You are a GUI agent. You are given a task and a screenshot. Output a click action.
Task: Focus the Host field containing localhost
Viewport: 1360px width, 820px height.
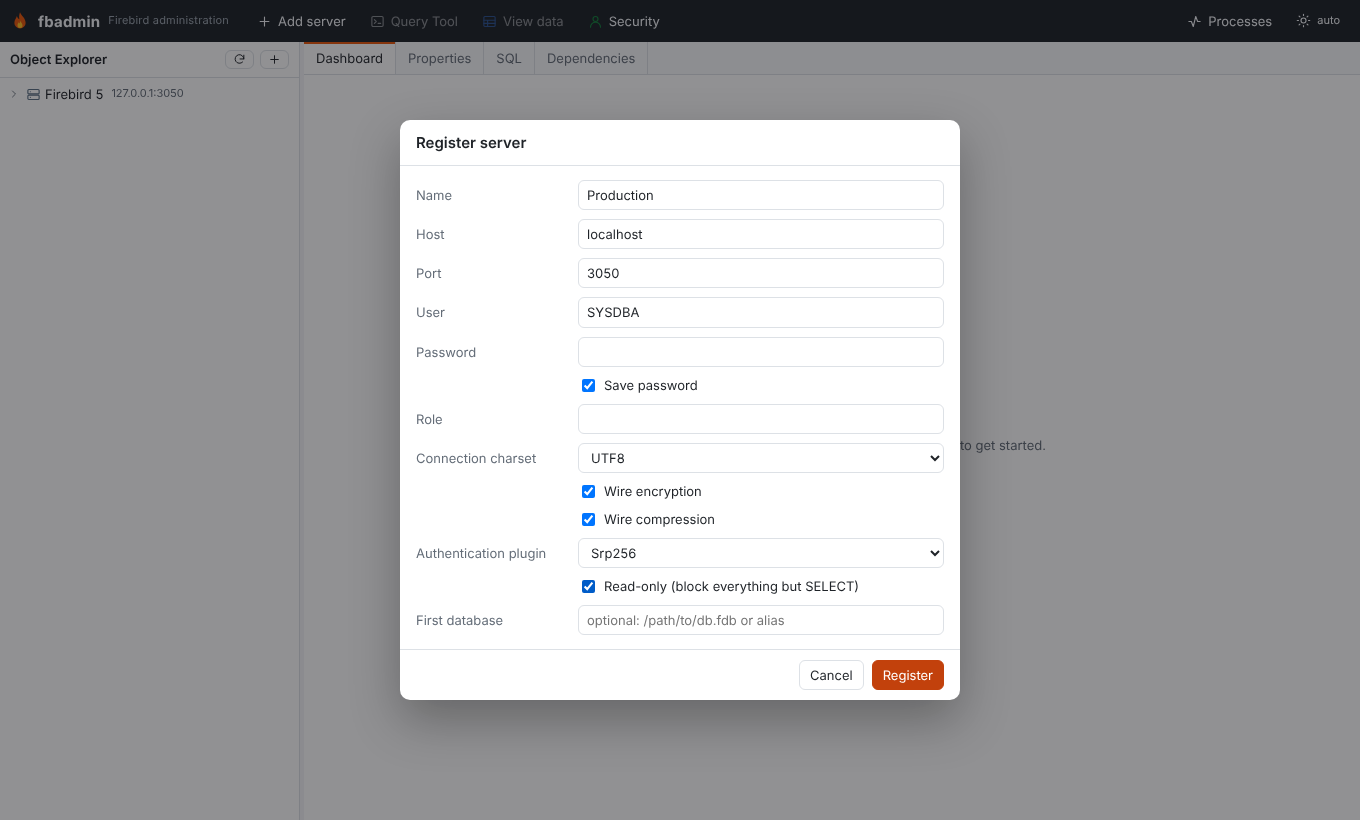761,234
